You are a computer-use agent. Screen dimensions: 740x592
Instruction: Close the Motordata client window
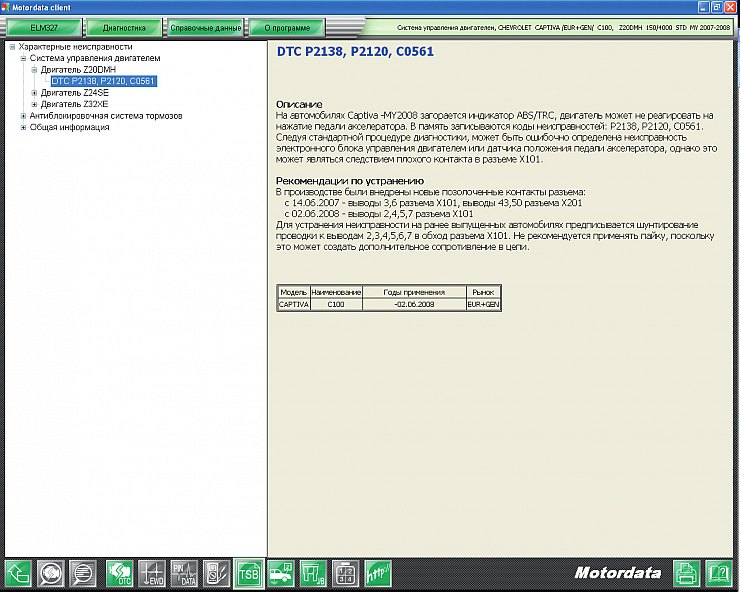730,7
